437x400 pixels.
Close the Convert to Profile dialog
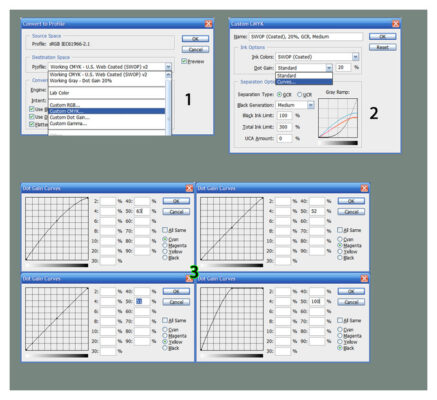[208, 24]
